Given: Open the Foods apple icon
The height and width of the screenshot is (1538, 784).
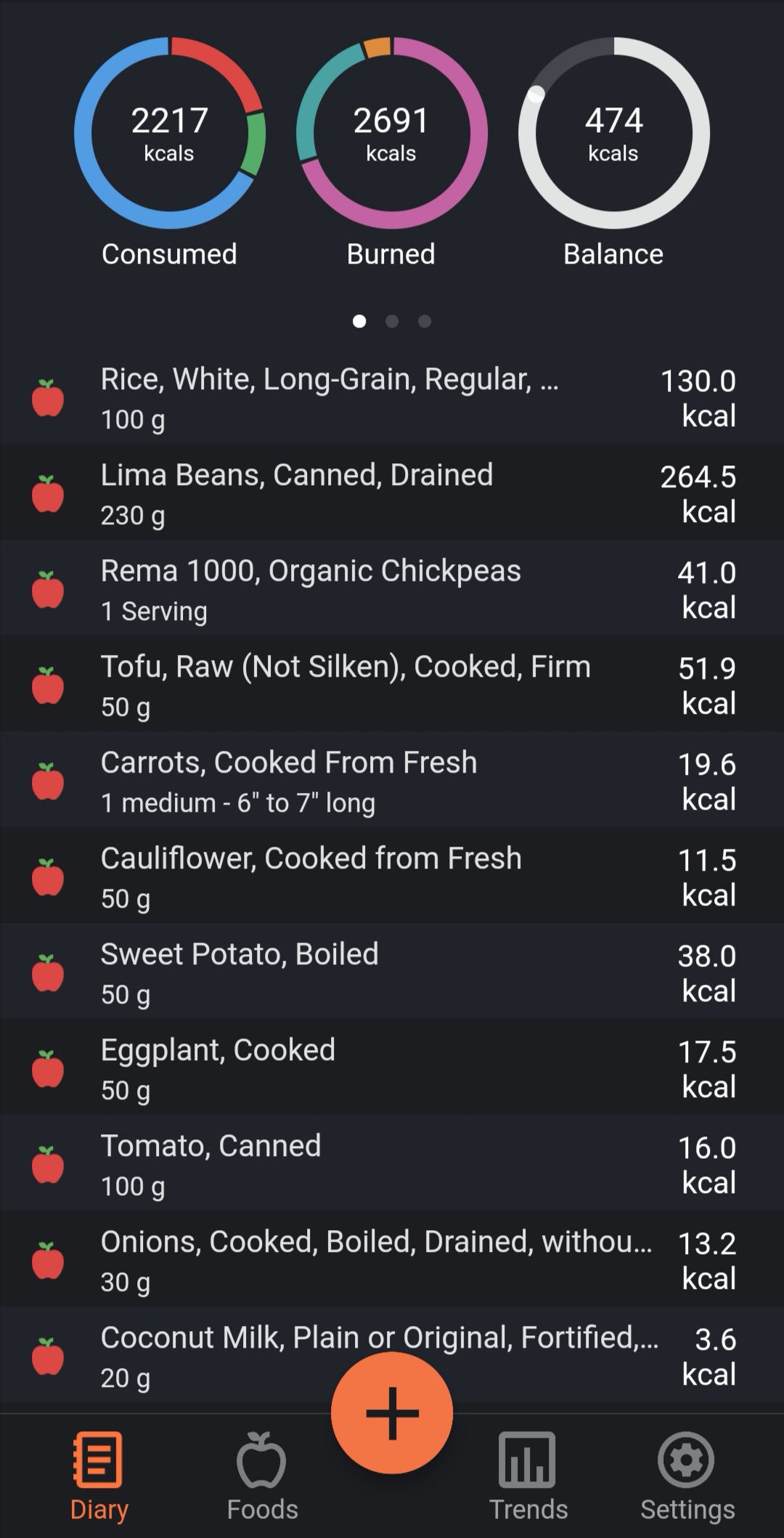Looking at the screenshot, I should pos(261,1460).
